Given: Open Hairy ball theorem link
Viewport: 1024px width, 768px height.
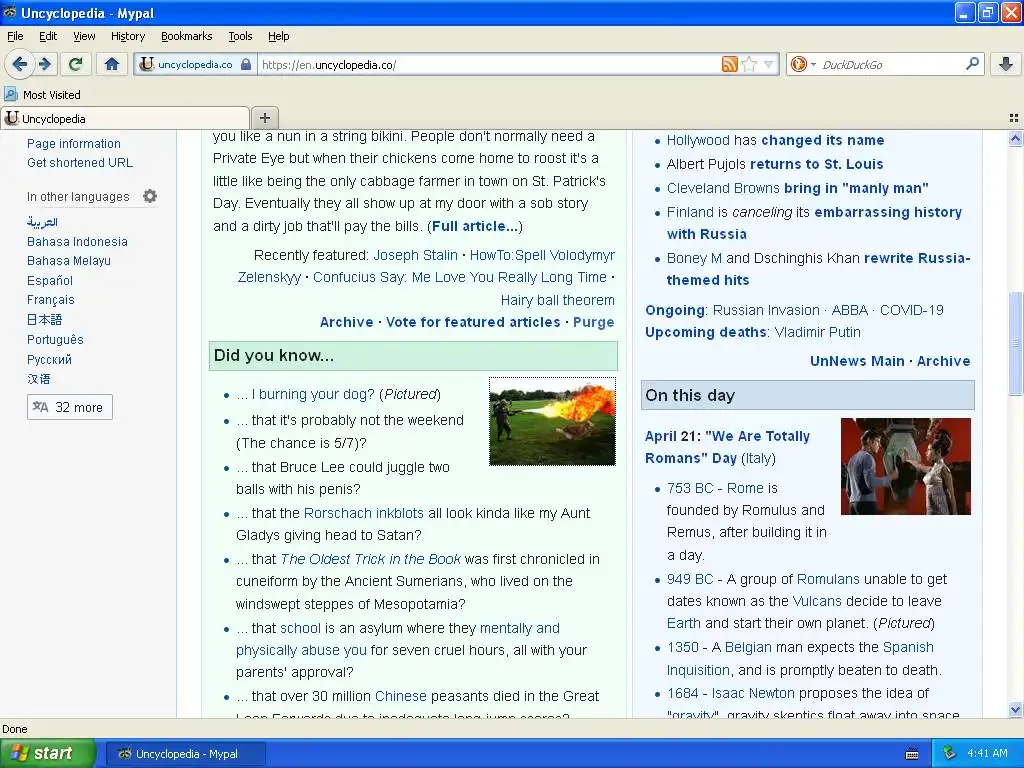Looking at the screenshot, I should coord(557,300).
